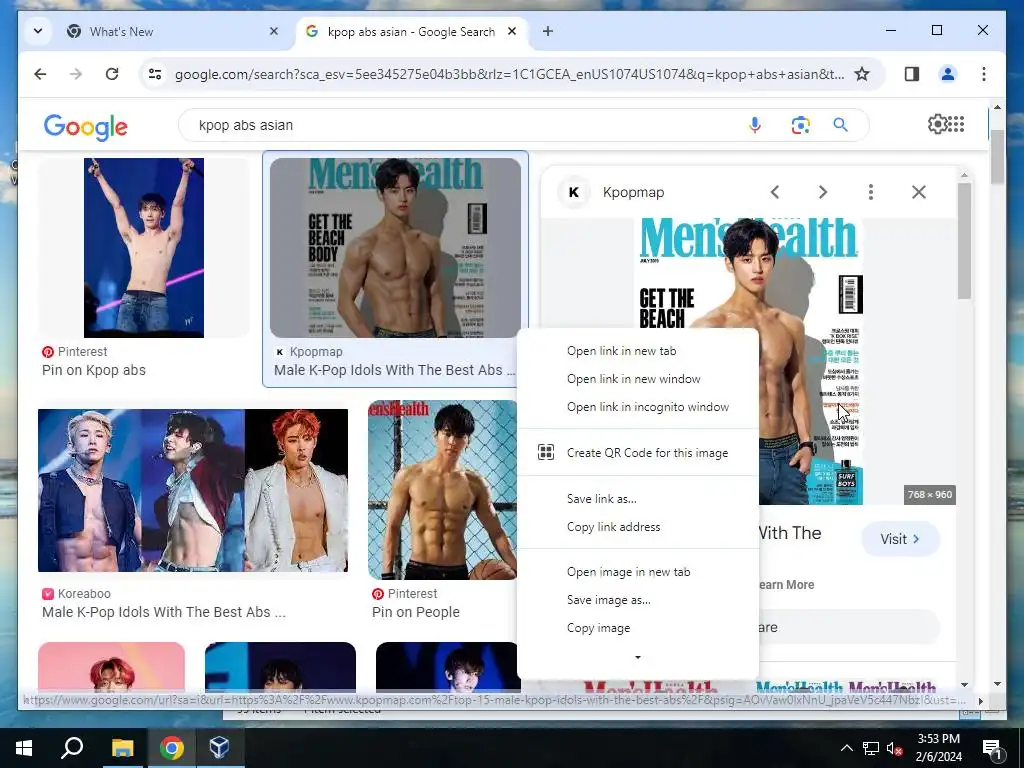Click the page vertical scrollbar thumb
This screenshot has width=1024, height=768.
tap(997, 155)
